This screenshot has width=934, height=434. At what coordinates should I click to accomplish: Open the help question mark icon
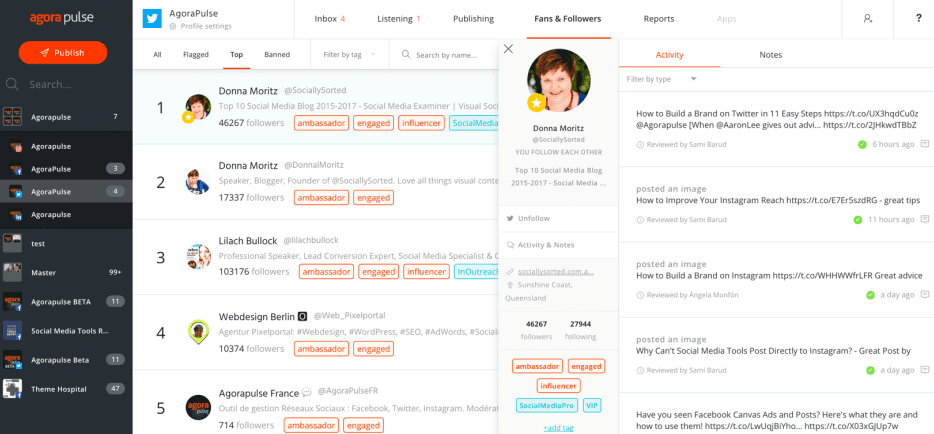[x=918, y=18]
